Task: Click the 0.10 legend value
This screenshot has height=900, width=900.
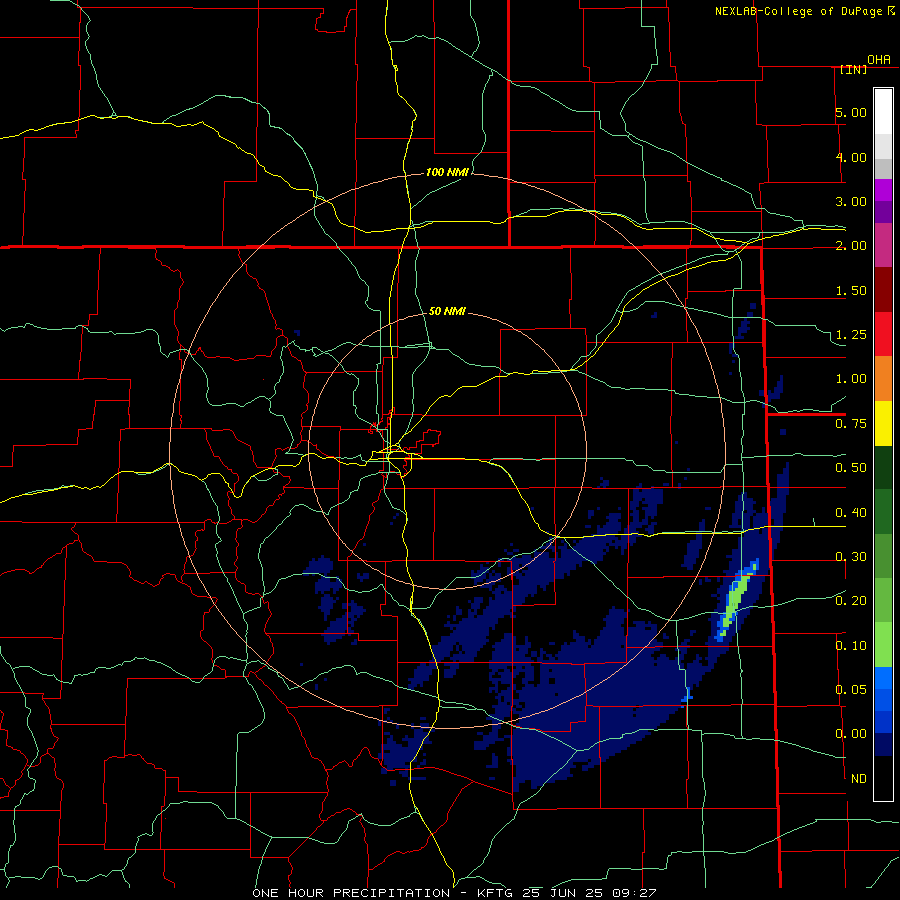Action: tap(851, 646)
